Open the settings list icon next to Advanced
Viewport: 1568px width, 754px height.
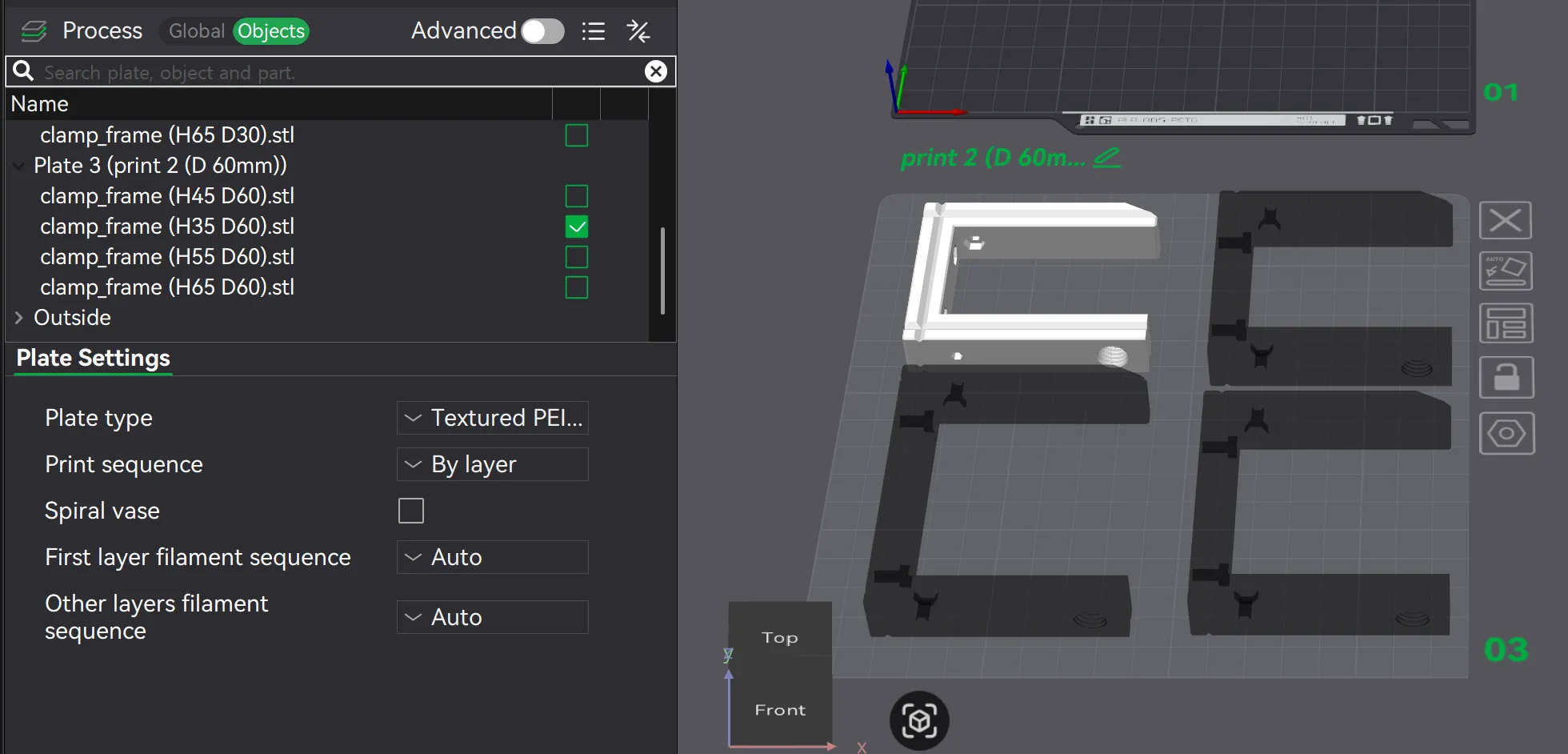pyautogui.click(x=593, y=31)
